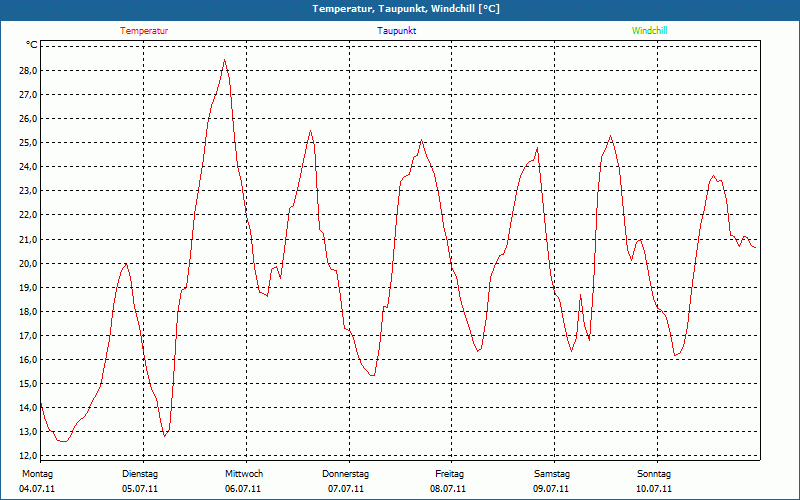Click the '19,0' y-axis value
The image size is (800, 500).
tap(29, 287)
